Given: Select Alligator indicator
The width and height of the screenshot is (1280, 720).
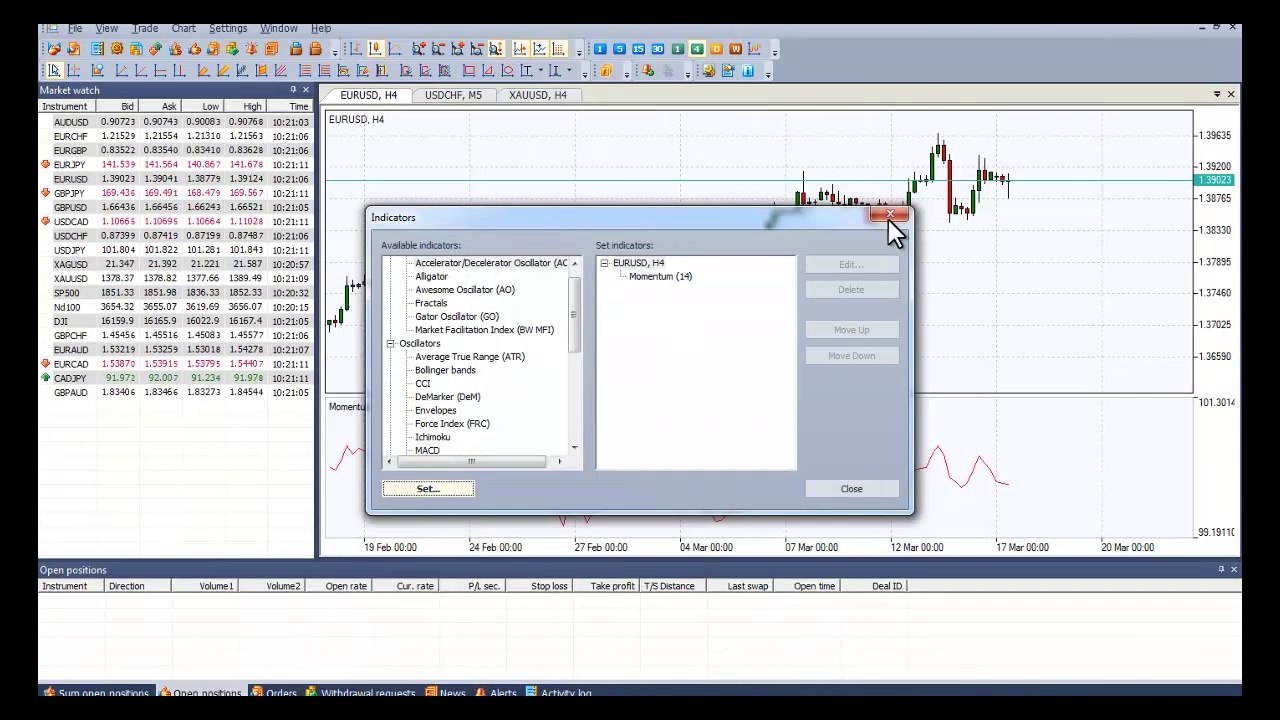Looking at the screenshot, I should click(431, 276).
